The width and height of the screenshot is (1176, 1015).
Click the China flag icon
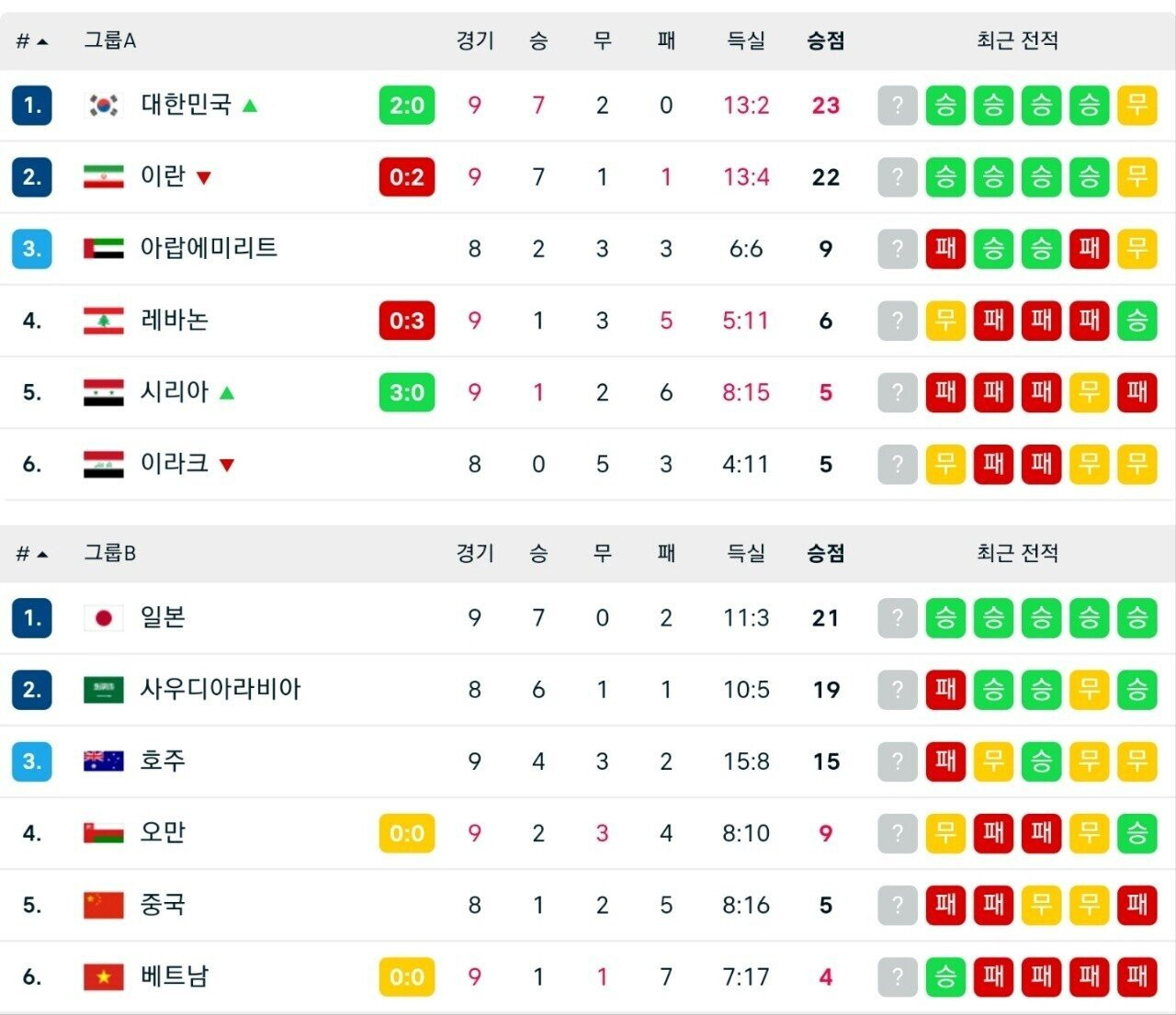tap(103, 905)
